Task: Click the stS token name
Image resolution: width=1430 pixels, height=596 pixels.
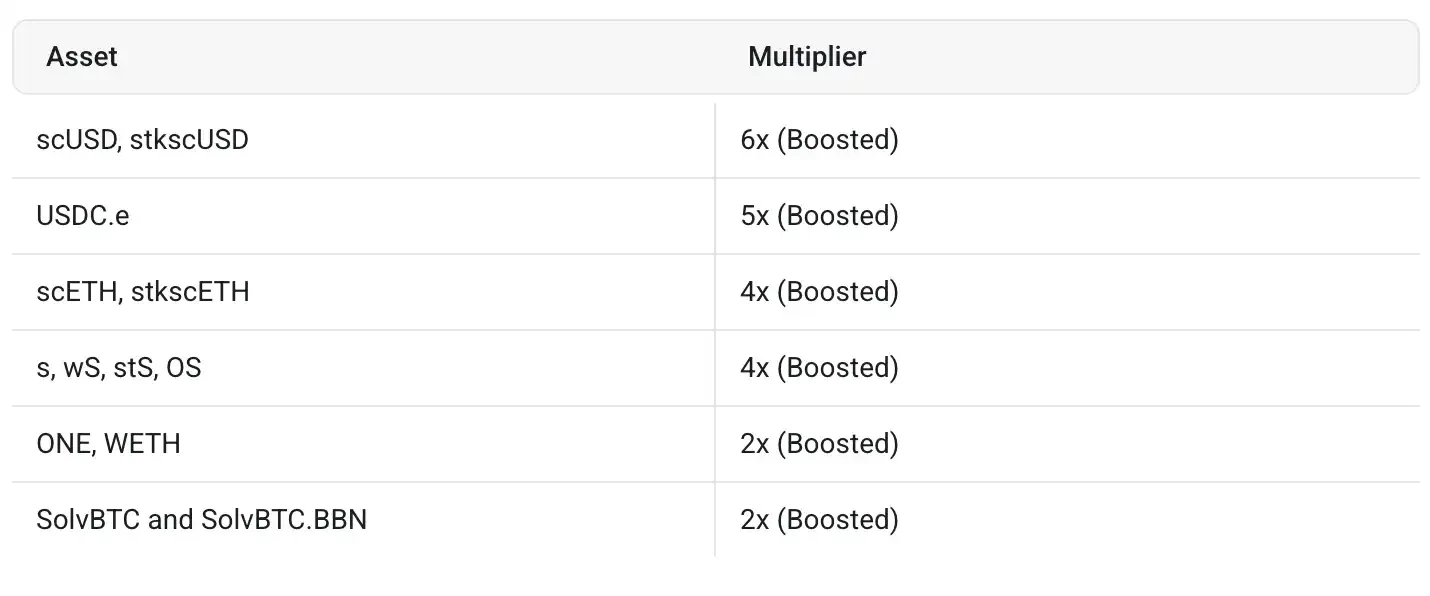Action: tap(137, 368)
